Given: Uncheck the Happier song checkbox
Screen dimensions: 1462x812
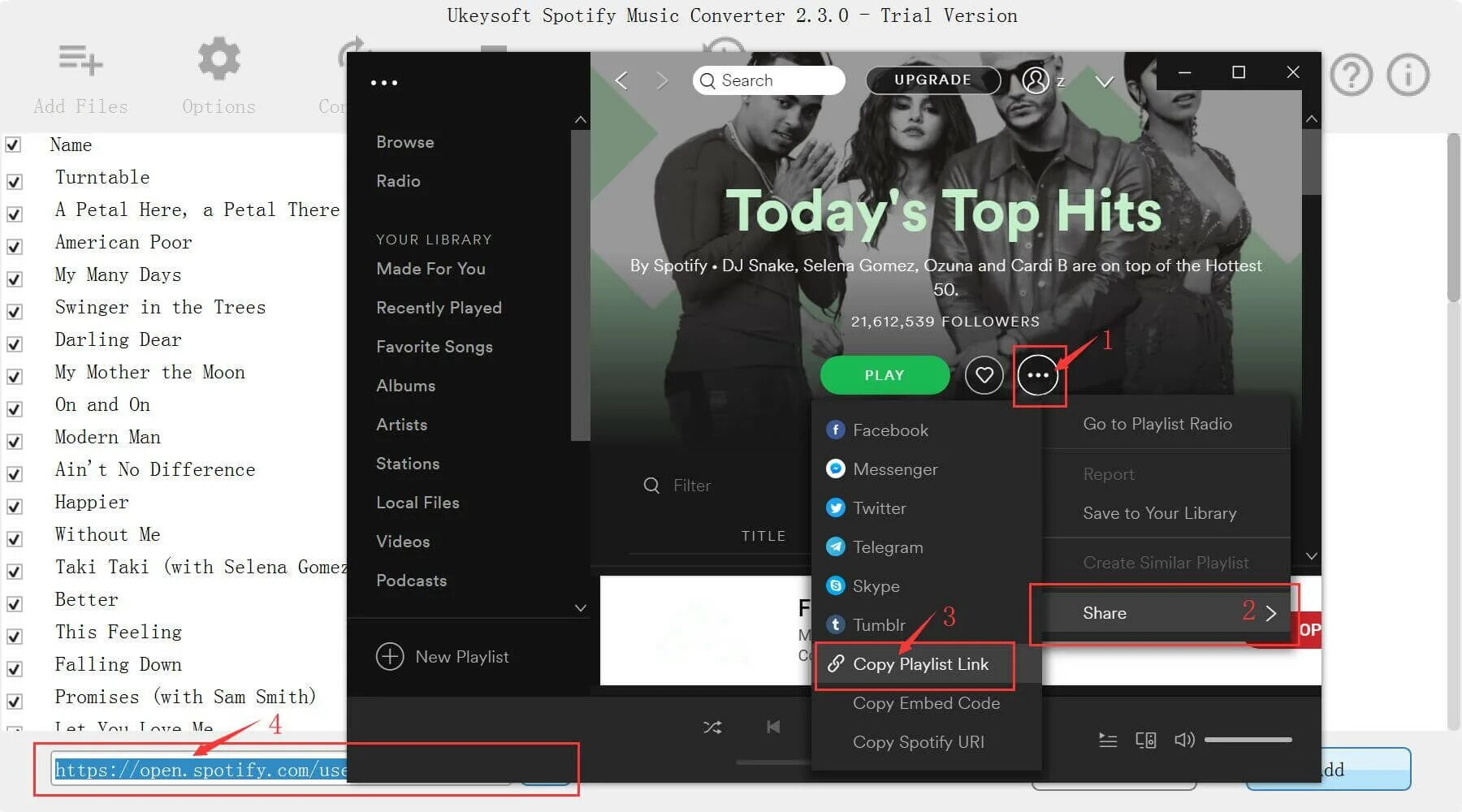Looking at the screenshot, I should click(14, 507).
